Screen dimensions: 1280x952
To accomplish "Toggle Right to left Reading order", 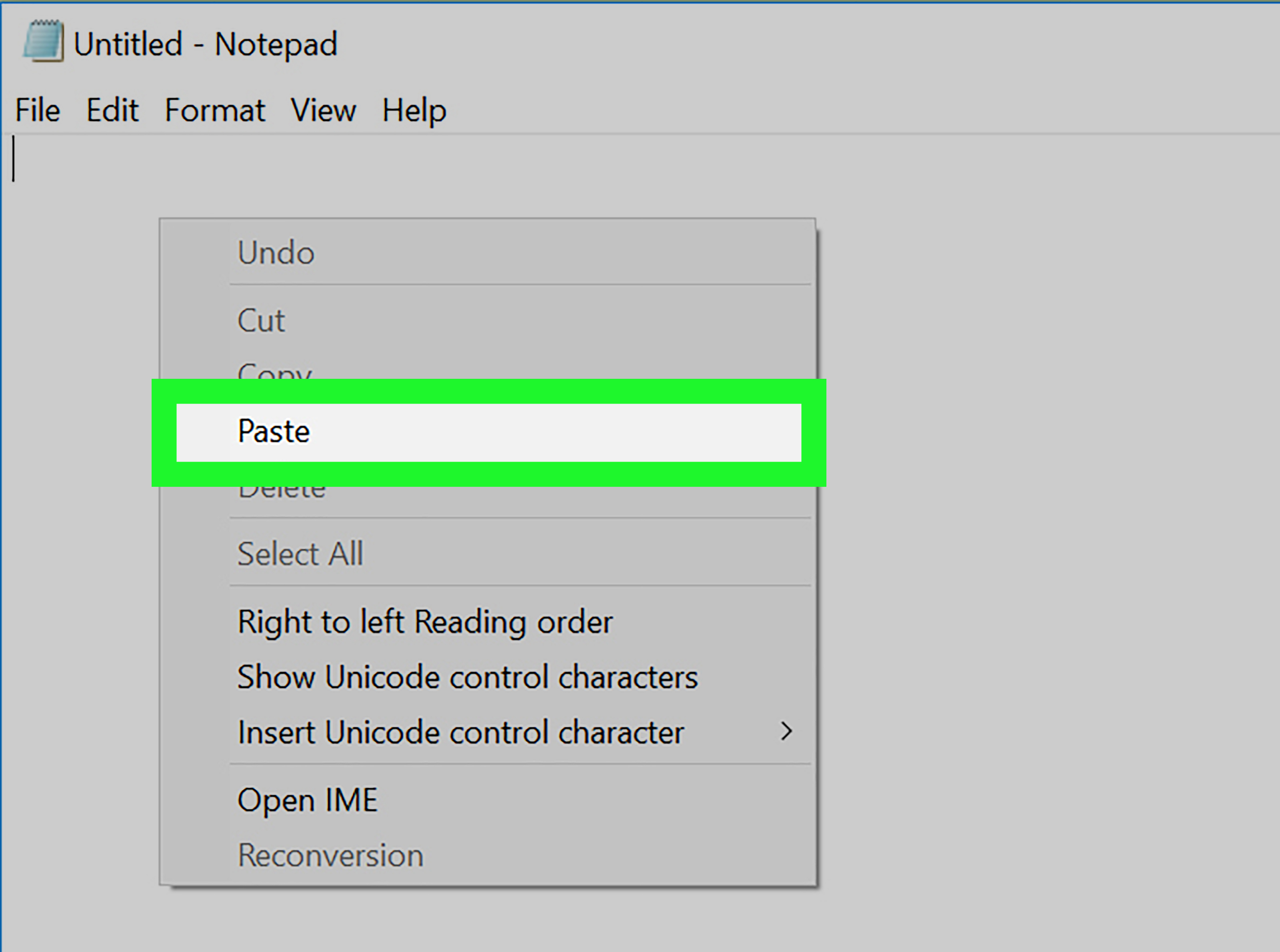I will tap(425, 622).
